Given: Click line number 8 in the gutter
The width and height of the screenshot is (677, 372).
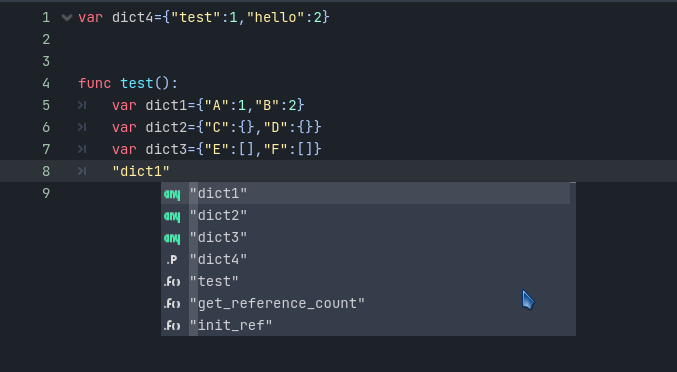Looking at the screenshot, I should click(46, 171).
